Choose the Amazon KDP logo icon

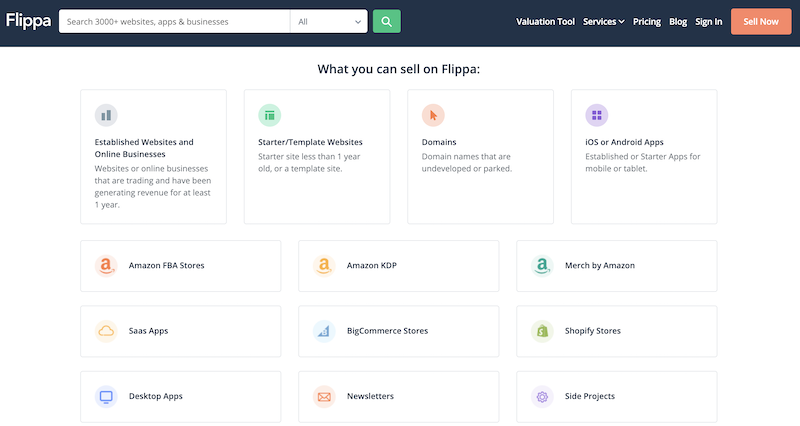pos(324,266)
